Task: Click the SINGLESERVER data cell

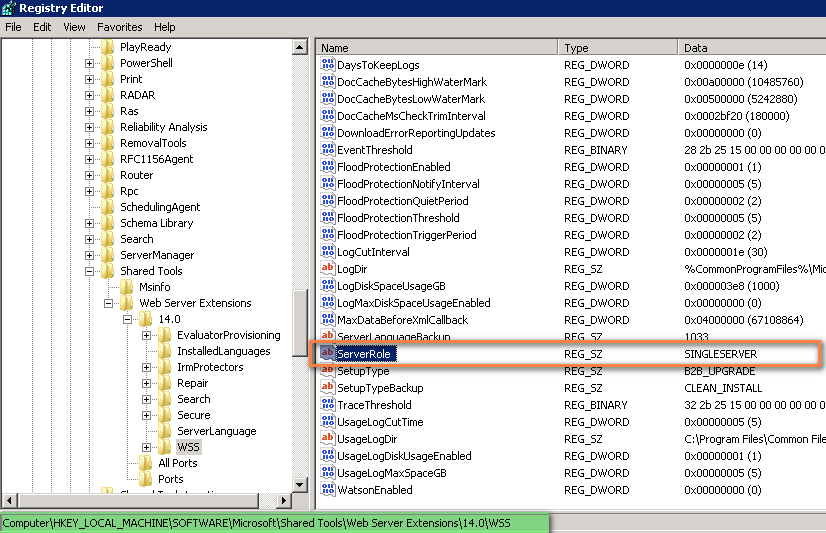Action: pos(721,354)
